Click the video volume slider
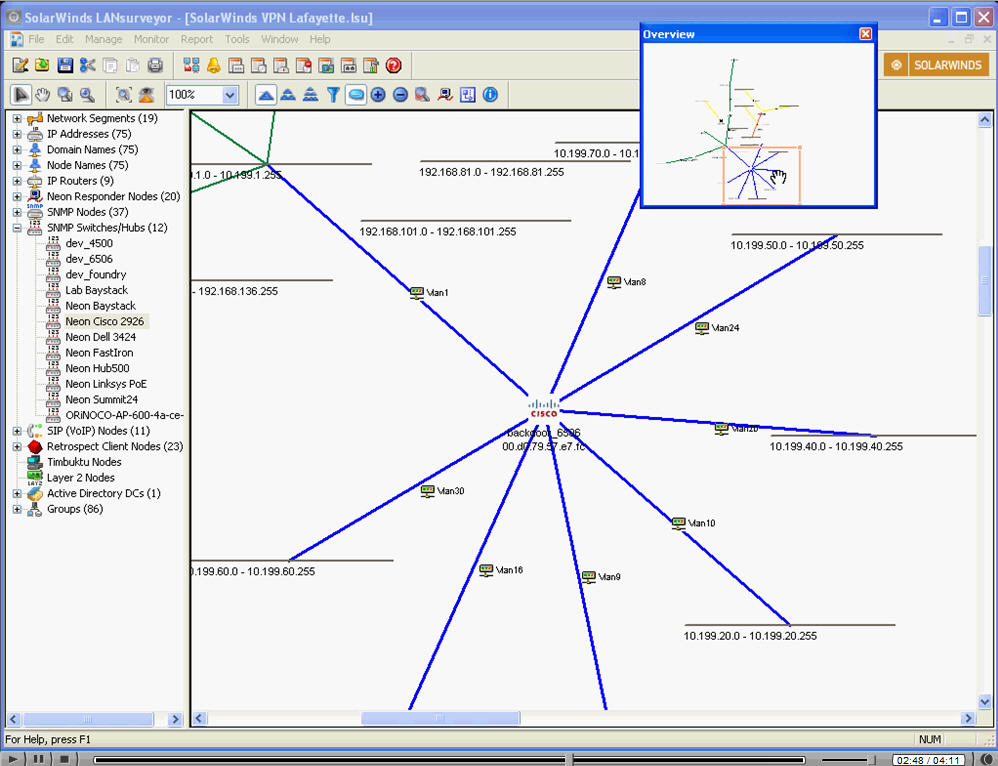The image size is (998, 766). (x=873, y=760)
